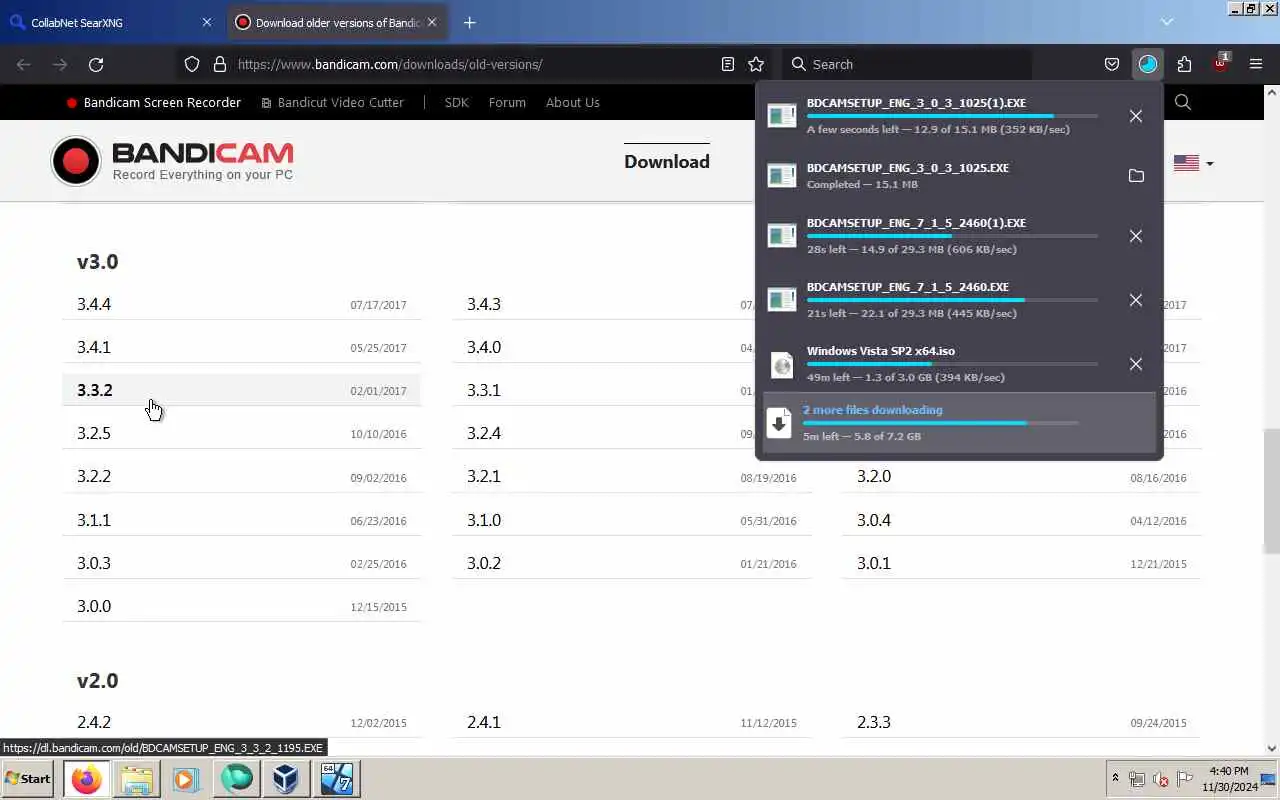Cancel the Windows Vista SP2 x64.iso download
The width and height of the screenshot is (1280, 800).
[1136, 364]
